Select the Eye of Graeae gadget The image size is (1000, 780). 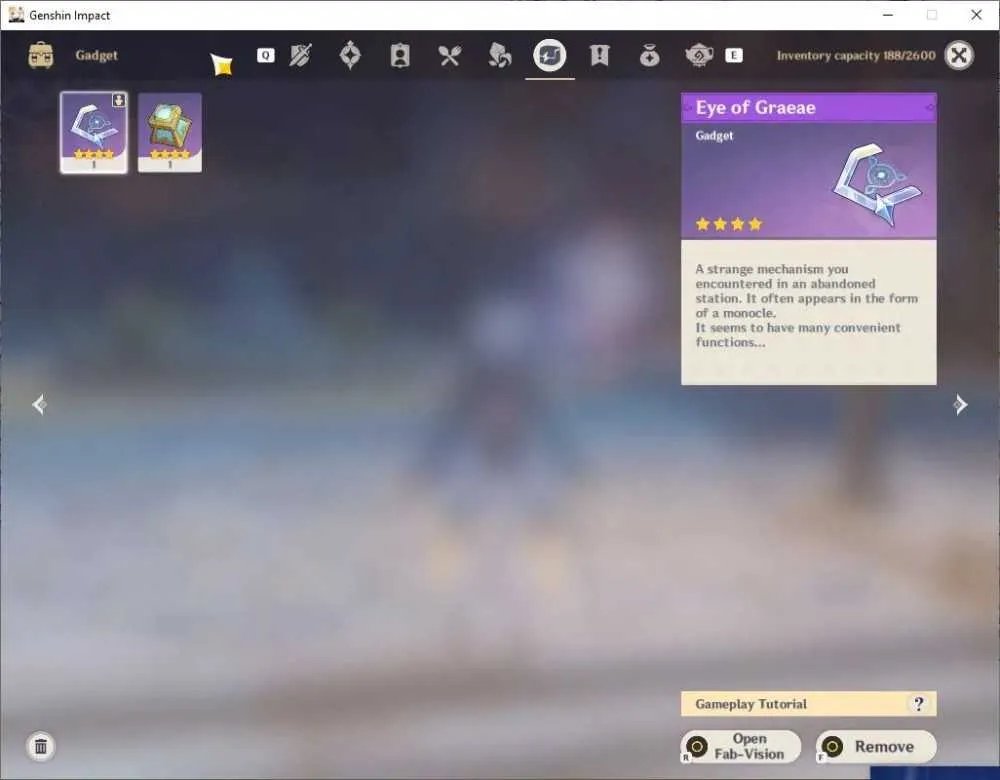pyautogui.click(x=94, y=132)
